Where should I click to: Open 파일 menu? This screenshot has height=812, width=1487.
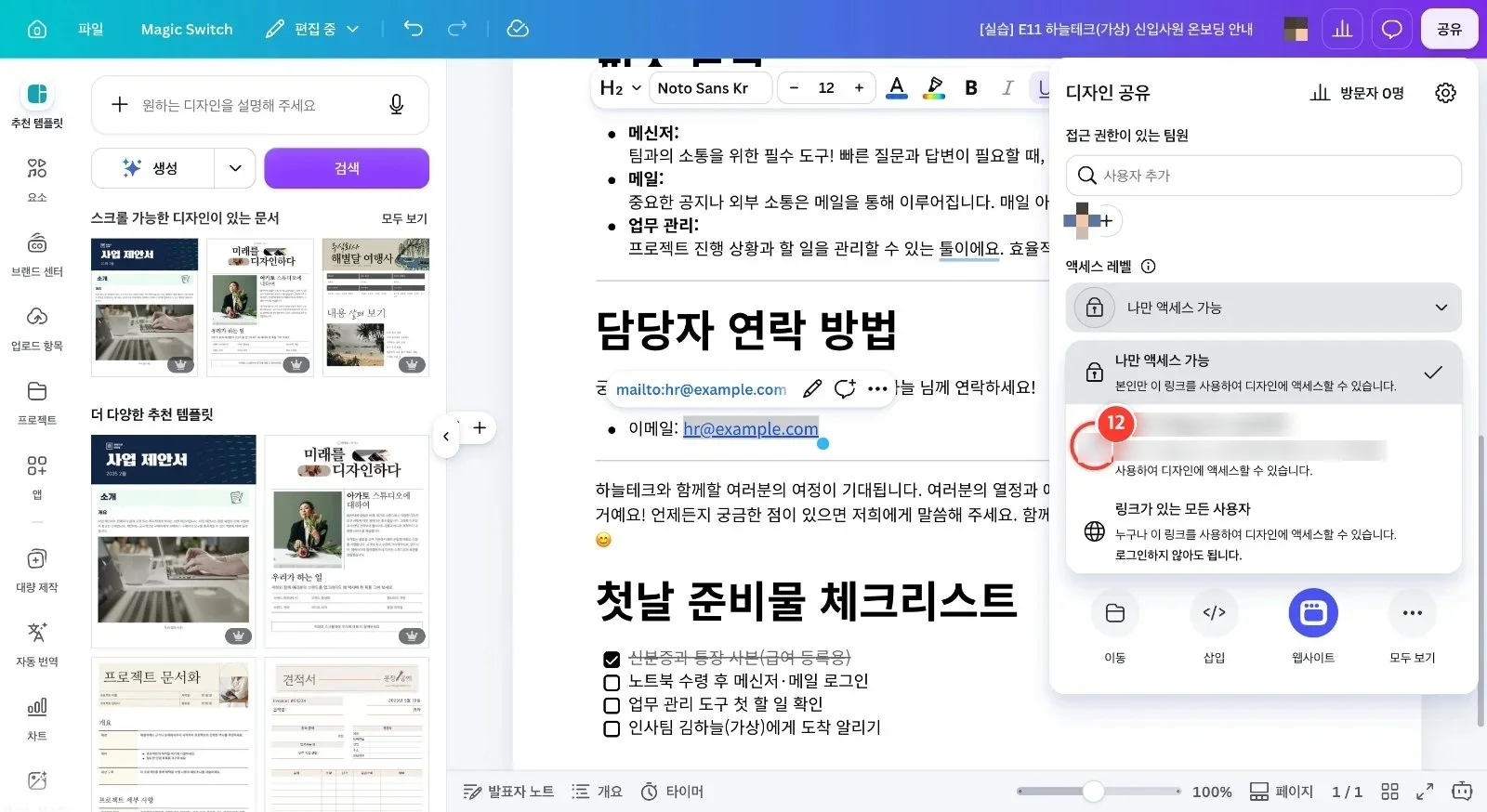(x=91, y=29)
